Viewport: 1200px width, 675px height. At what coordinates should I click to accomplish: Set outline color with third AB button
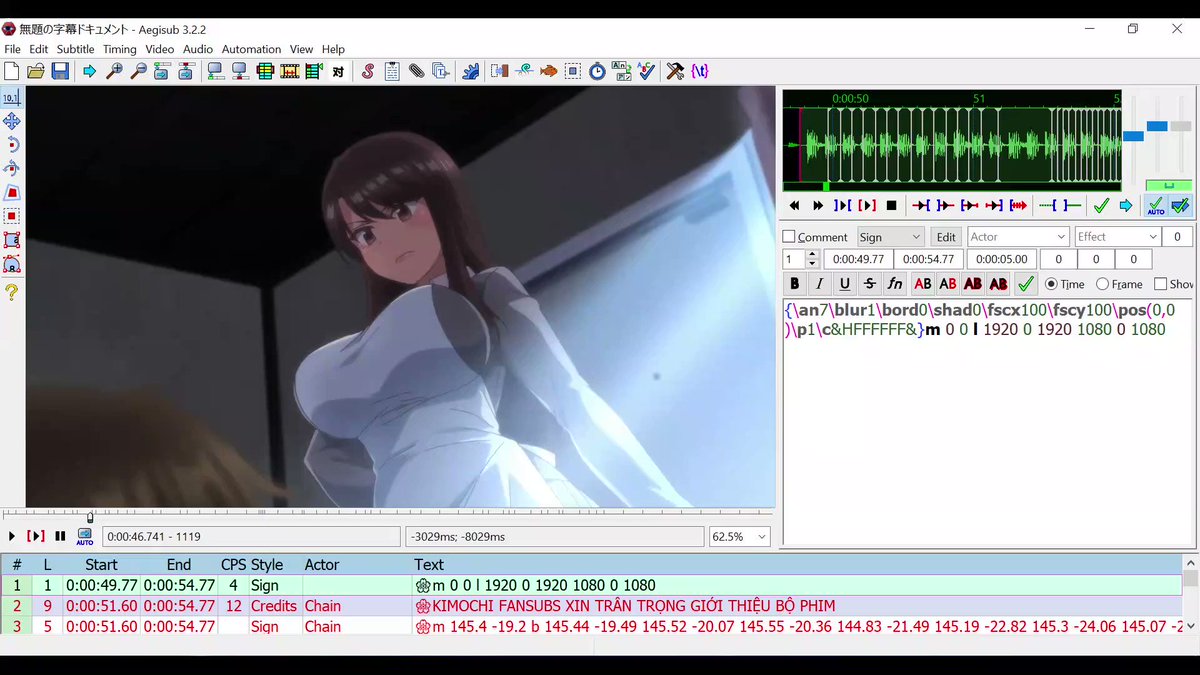click(x=973, y=284)
